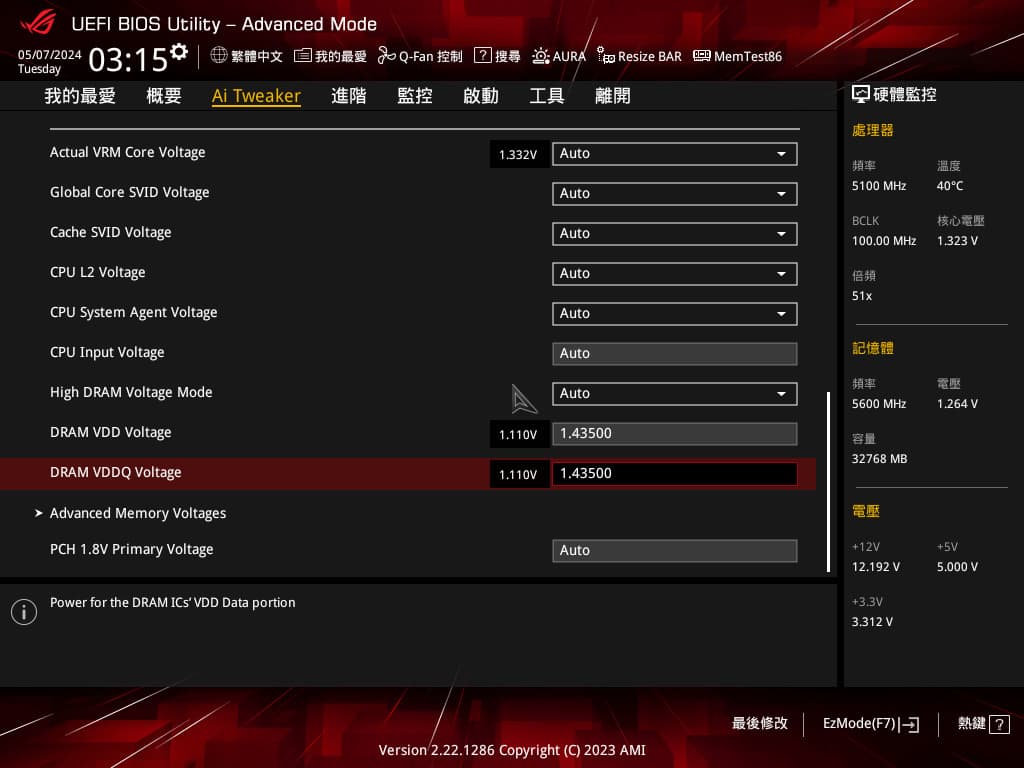Open High DRAM Voltage Mode dropdown
Viewport: 1024px width, 768px height.
[x=675, y=394]
